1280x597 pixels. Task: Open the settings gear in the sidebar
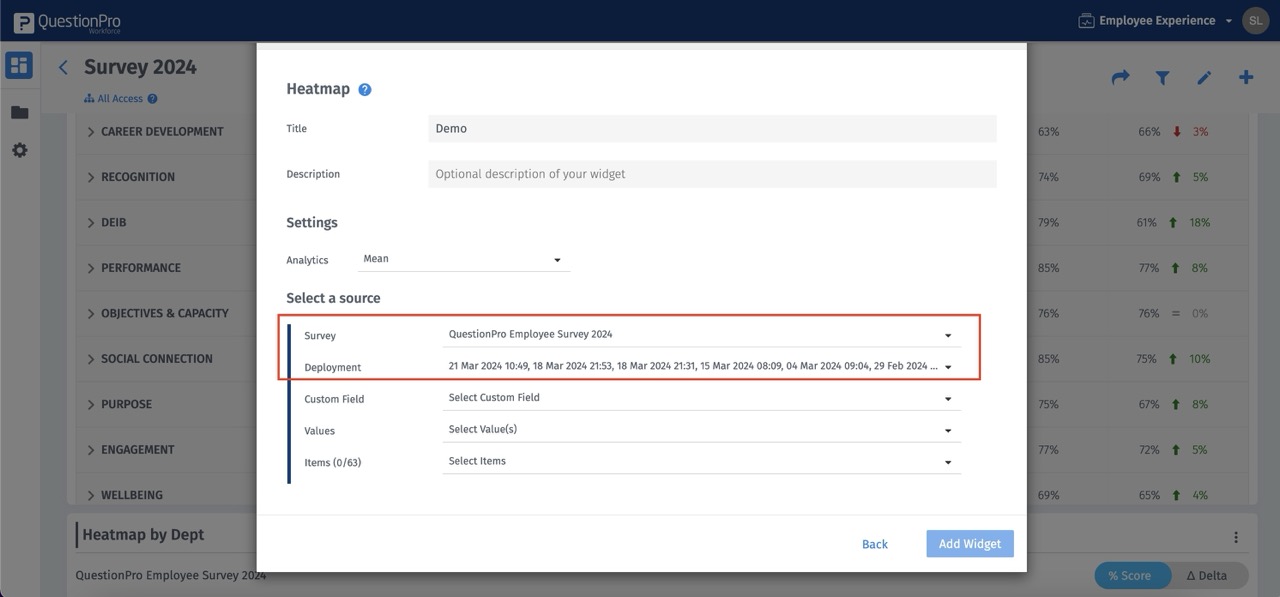18,149
